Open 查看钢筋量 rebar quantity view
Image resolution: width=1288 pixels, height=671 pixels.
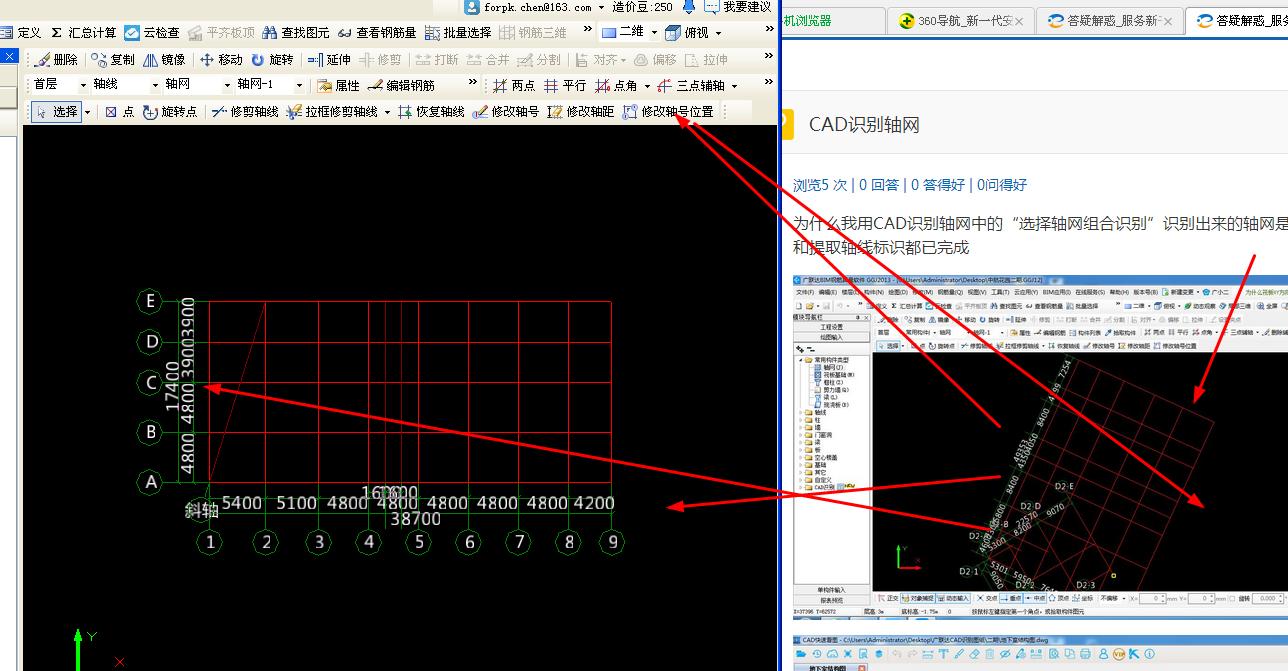[x=377, y=33]
